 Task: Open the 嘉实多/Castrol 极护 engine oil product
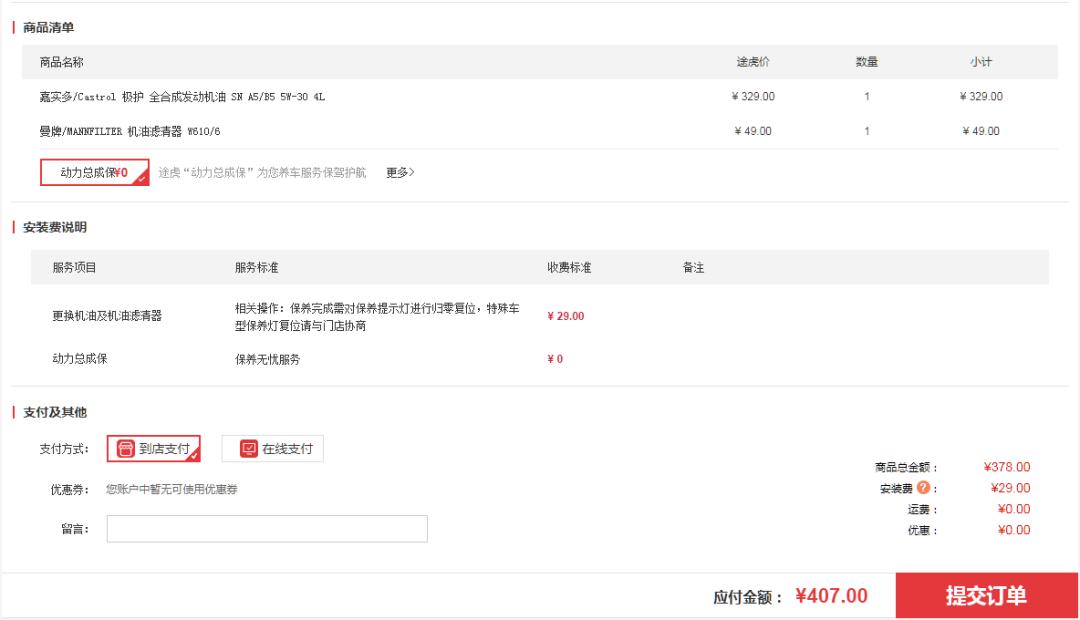tap(182, 97)
